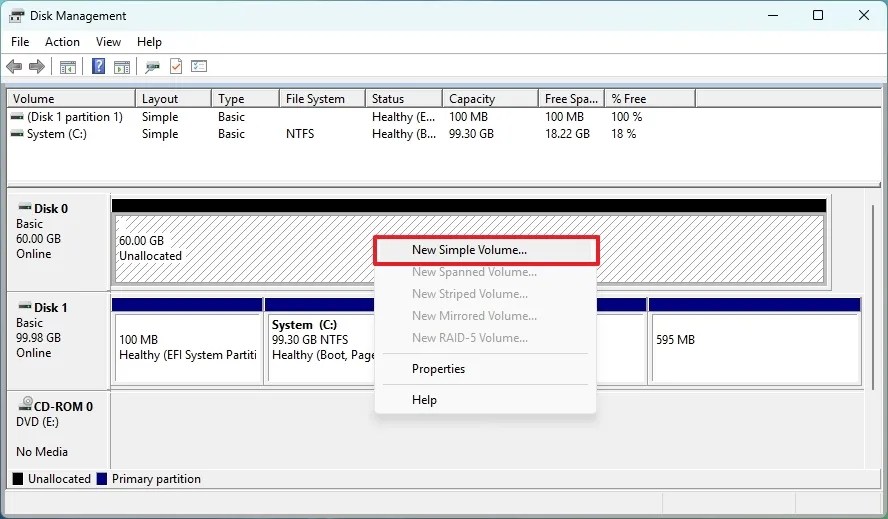The width and height of the screenshot is (888, 519).
Task: Click the Disk 1 Basic 99.98 GB label panel
Action: point(58,341)
